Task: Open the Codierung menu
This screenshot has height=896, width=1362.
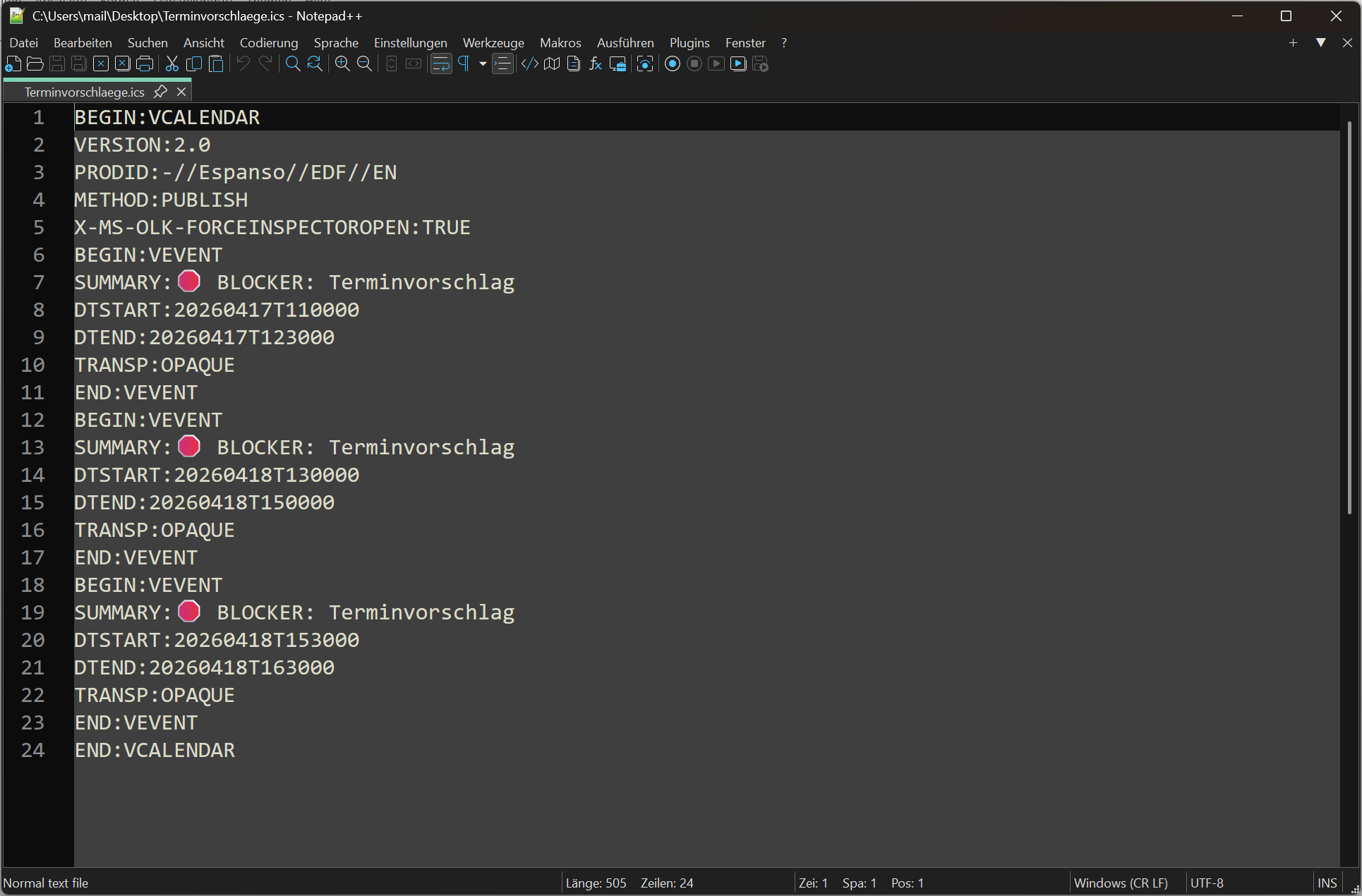Action: tap(269, 43)
